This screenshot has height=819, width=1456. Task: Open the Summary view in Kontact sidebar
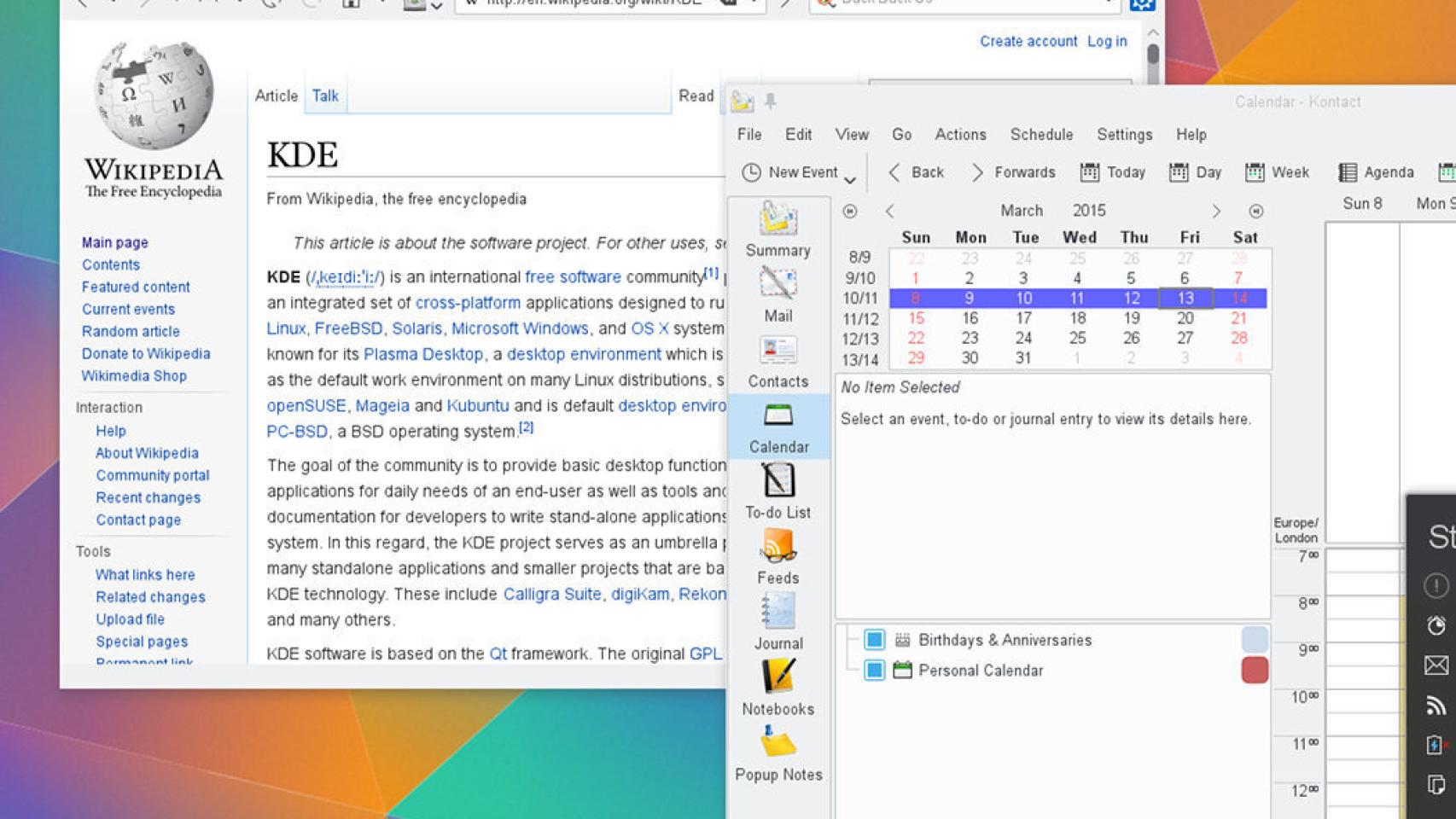coord(778,228)
